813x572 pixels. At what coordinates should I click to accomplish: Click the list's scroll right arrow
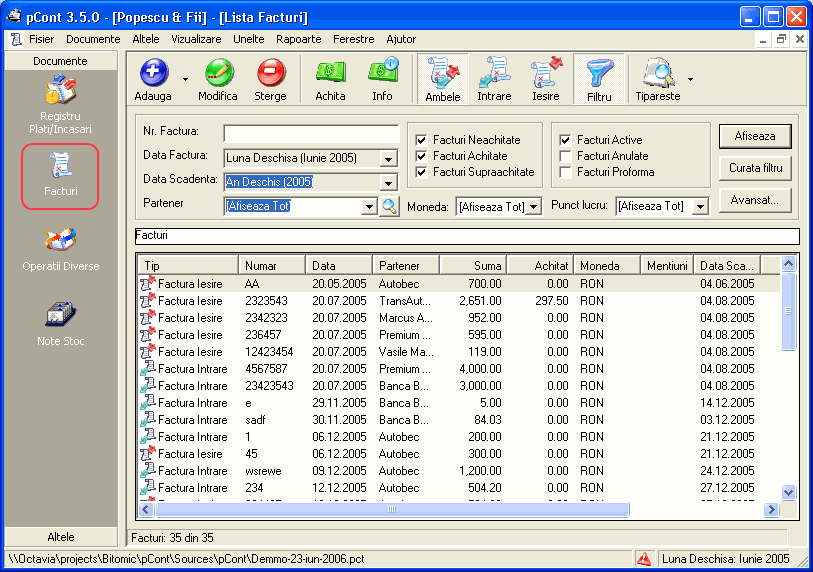click(771, 509)
